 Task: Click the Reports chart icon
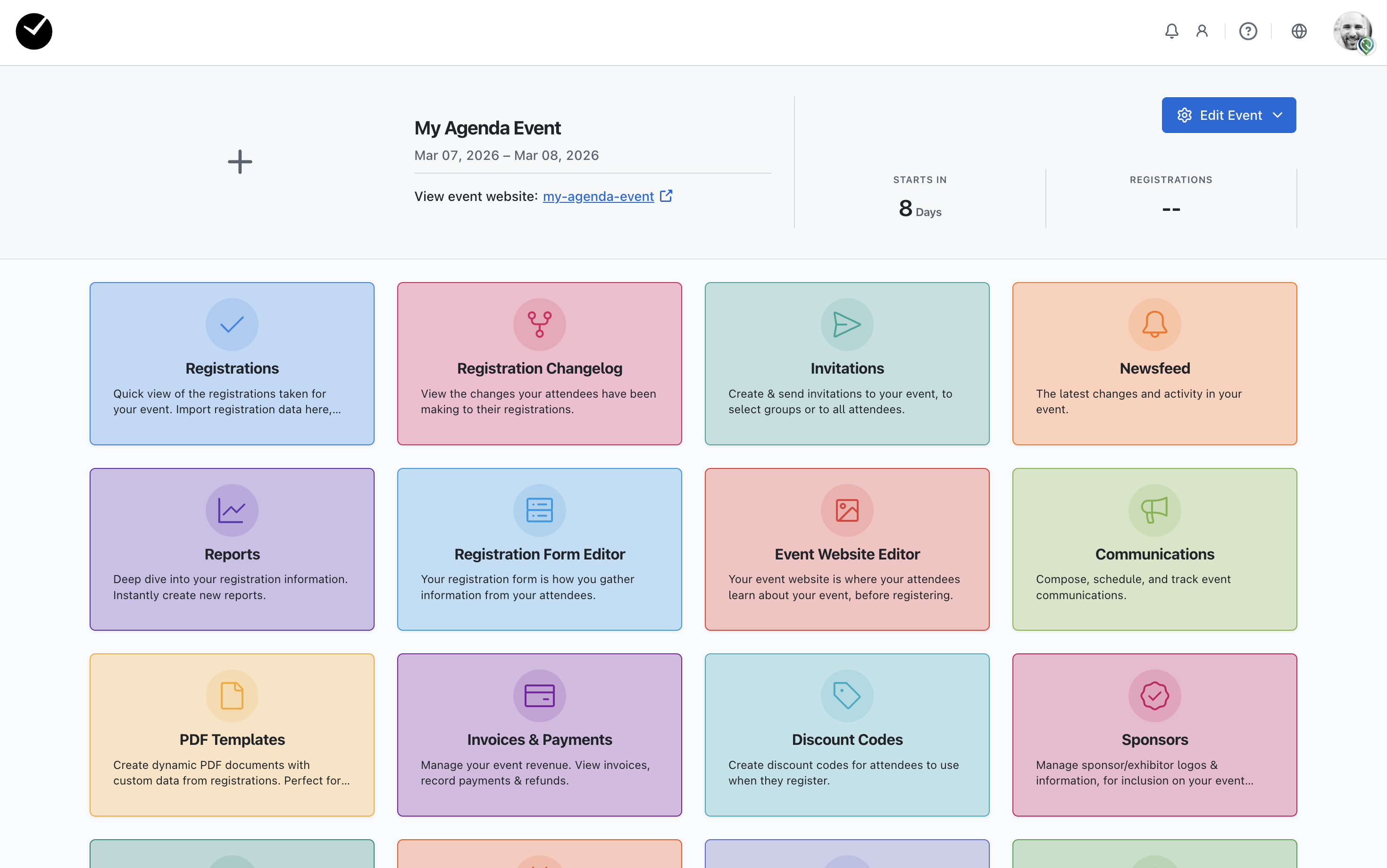pos(231,510)
